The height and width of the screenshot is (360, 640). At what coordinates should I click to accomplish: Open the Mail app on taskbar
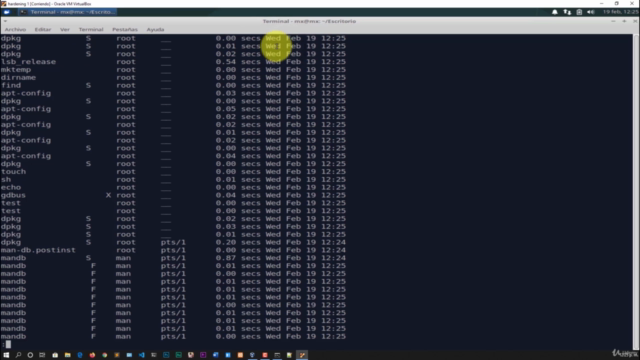coord(129,355)
